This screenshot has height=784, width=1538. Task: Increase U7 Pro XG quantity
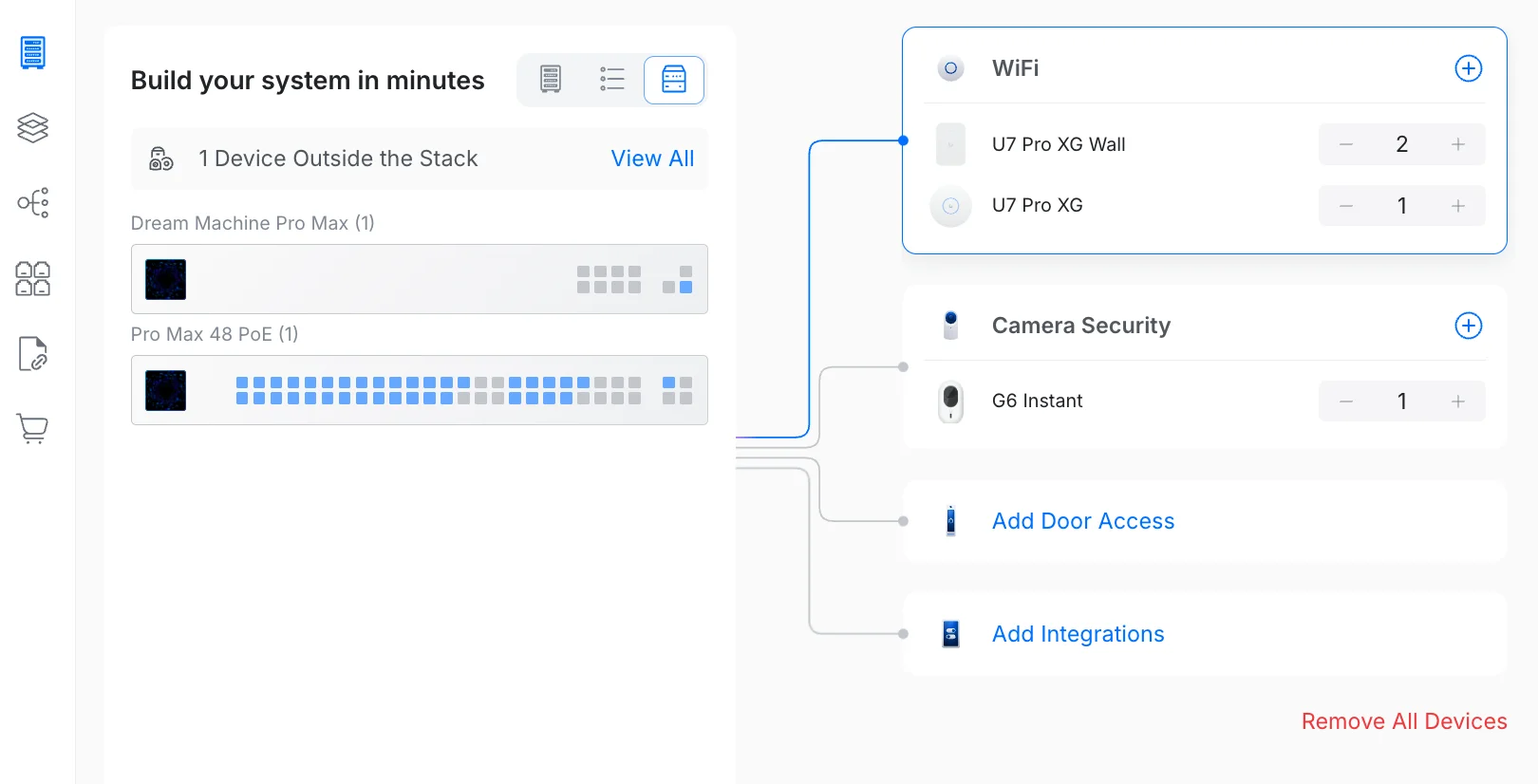1458,206
